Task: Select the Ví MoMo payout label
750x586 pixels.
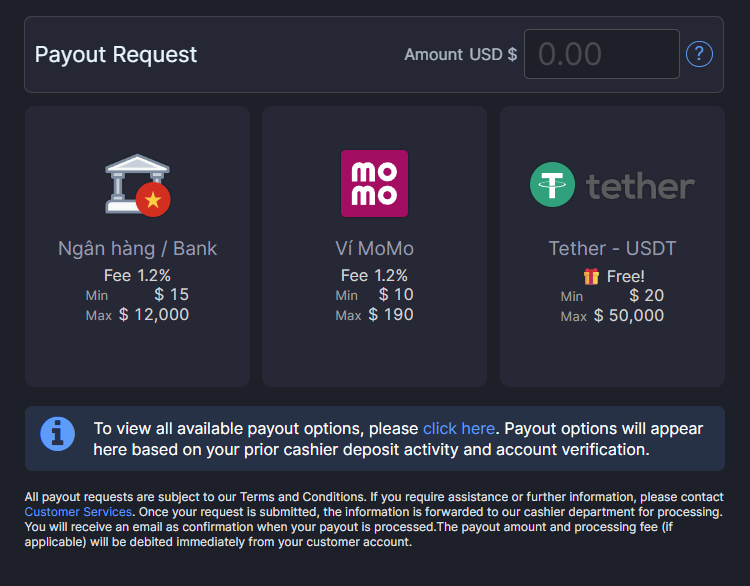Action: (374, 248)
